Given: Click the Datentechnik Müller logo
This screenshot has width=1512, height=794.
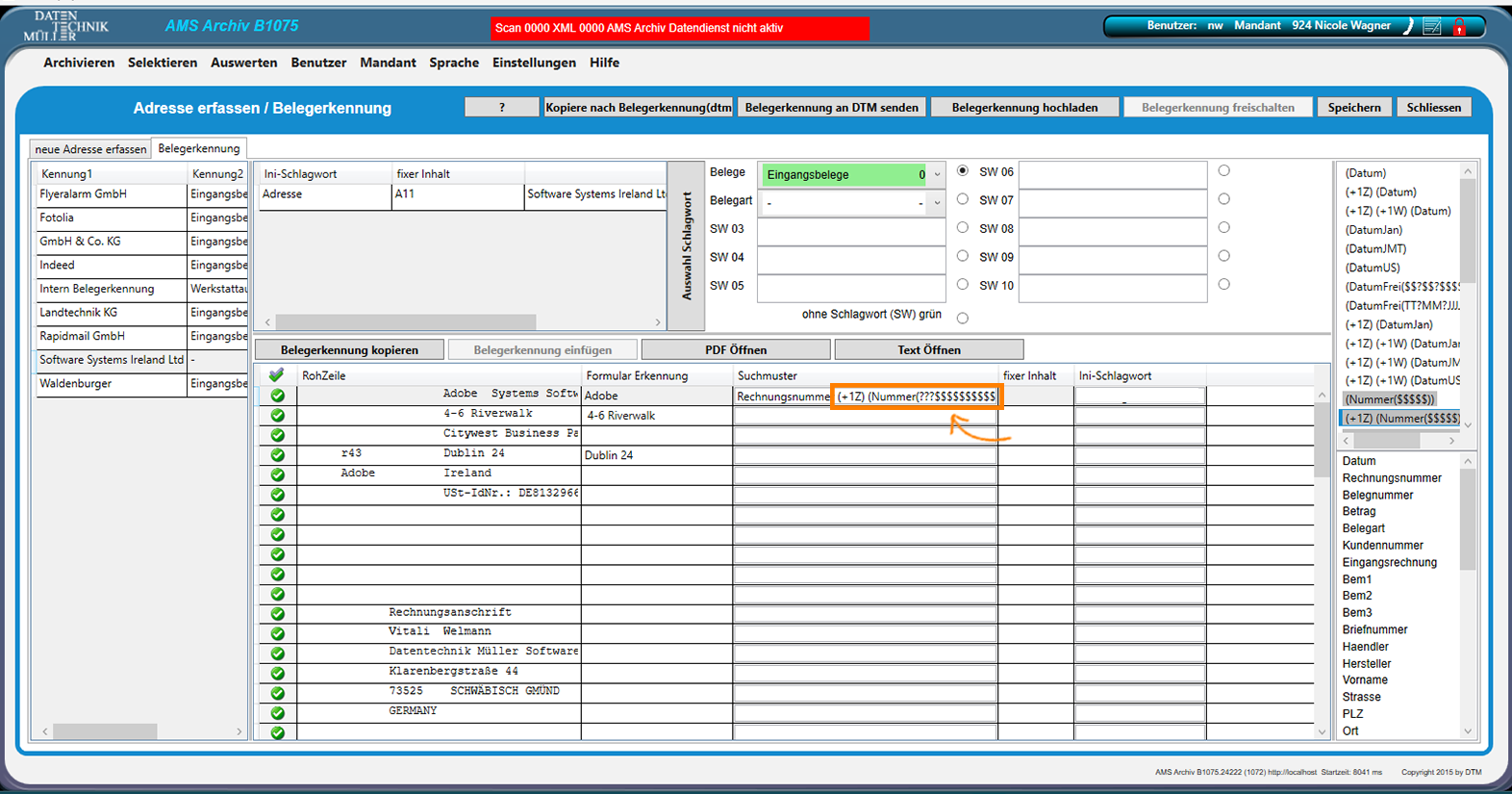Looking at the screenshot, I should pyautogui.click(x=65, y=26).
